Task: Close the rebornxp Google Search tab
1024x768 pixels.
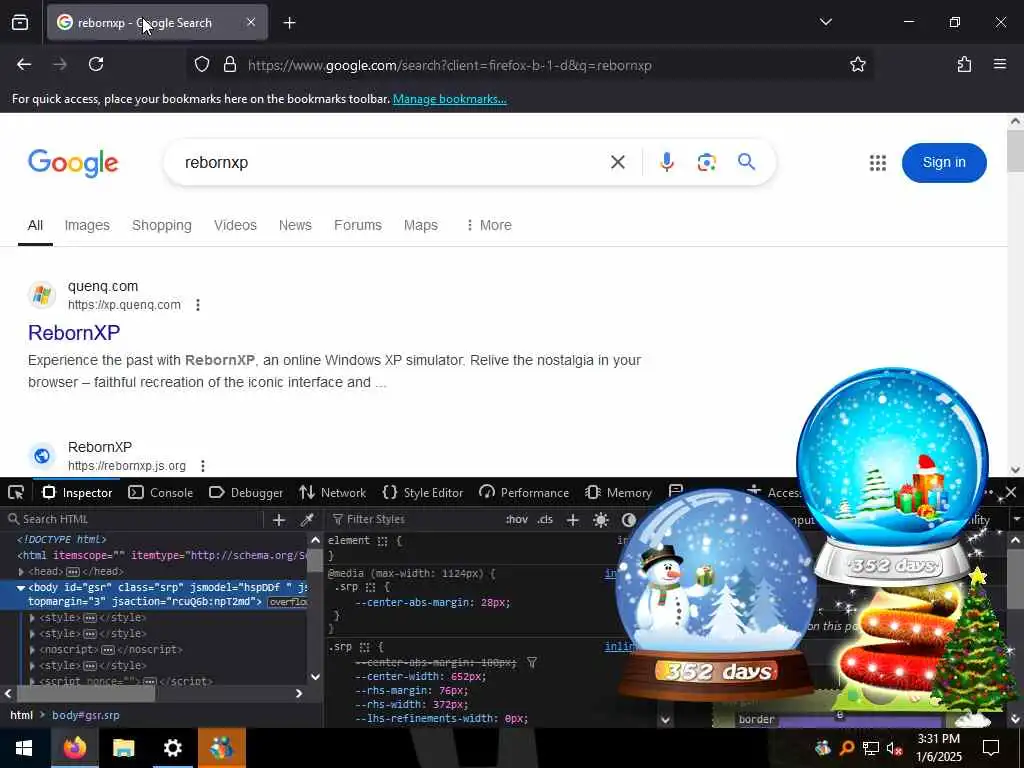Action: [251, 22]
